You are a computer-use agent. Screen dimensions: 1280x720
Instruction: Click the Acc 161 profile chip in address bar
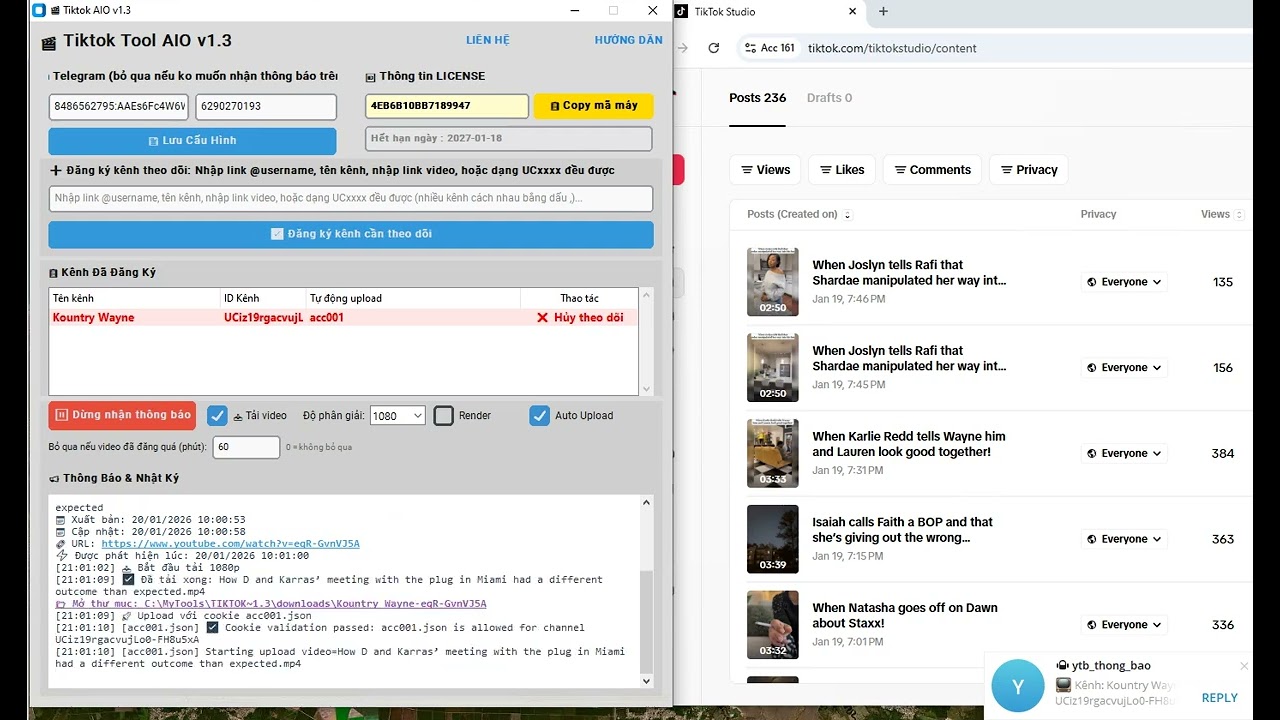tap(770, 48)
